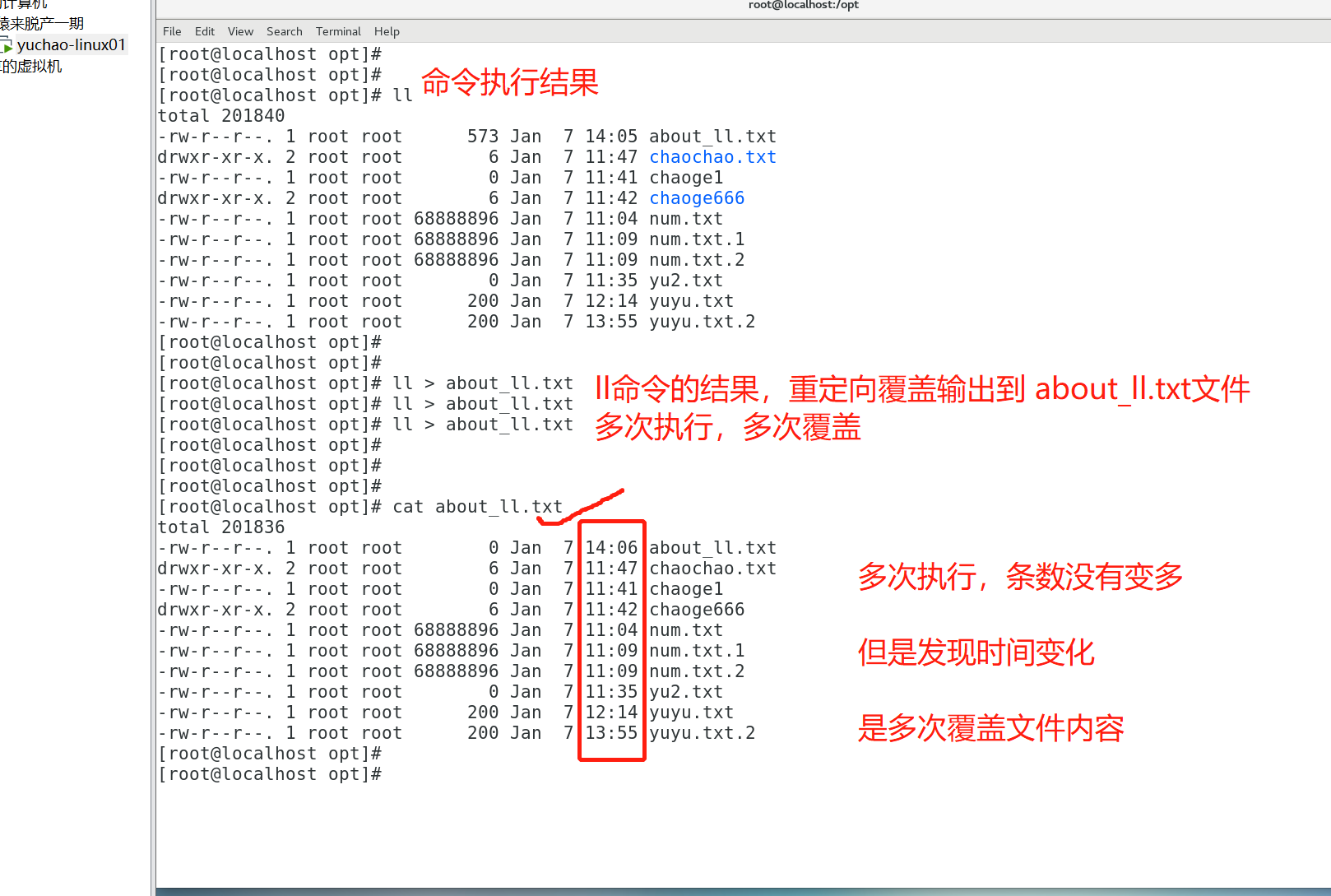Select the 计算机 item at sidebar top
Viewport: 1331px width, 896px height.
click(25, 4)
